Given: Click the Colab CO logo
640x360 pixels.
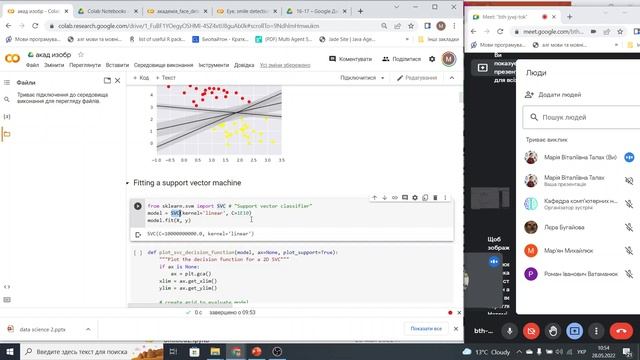Looking at the screenshot, I should click(12, 59).
